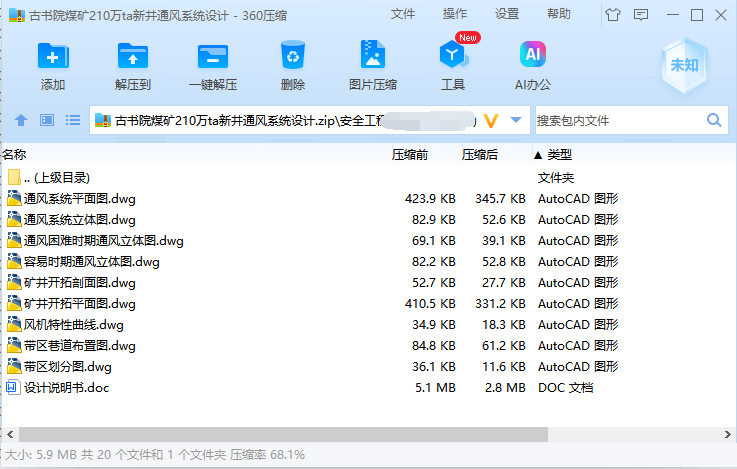Select the file 通风系统立体图.dwg
Image resolution: width=737 pixels, height=469 pixels.
(x=79, y=219)
